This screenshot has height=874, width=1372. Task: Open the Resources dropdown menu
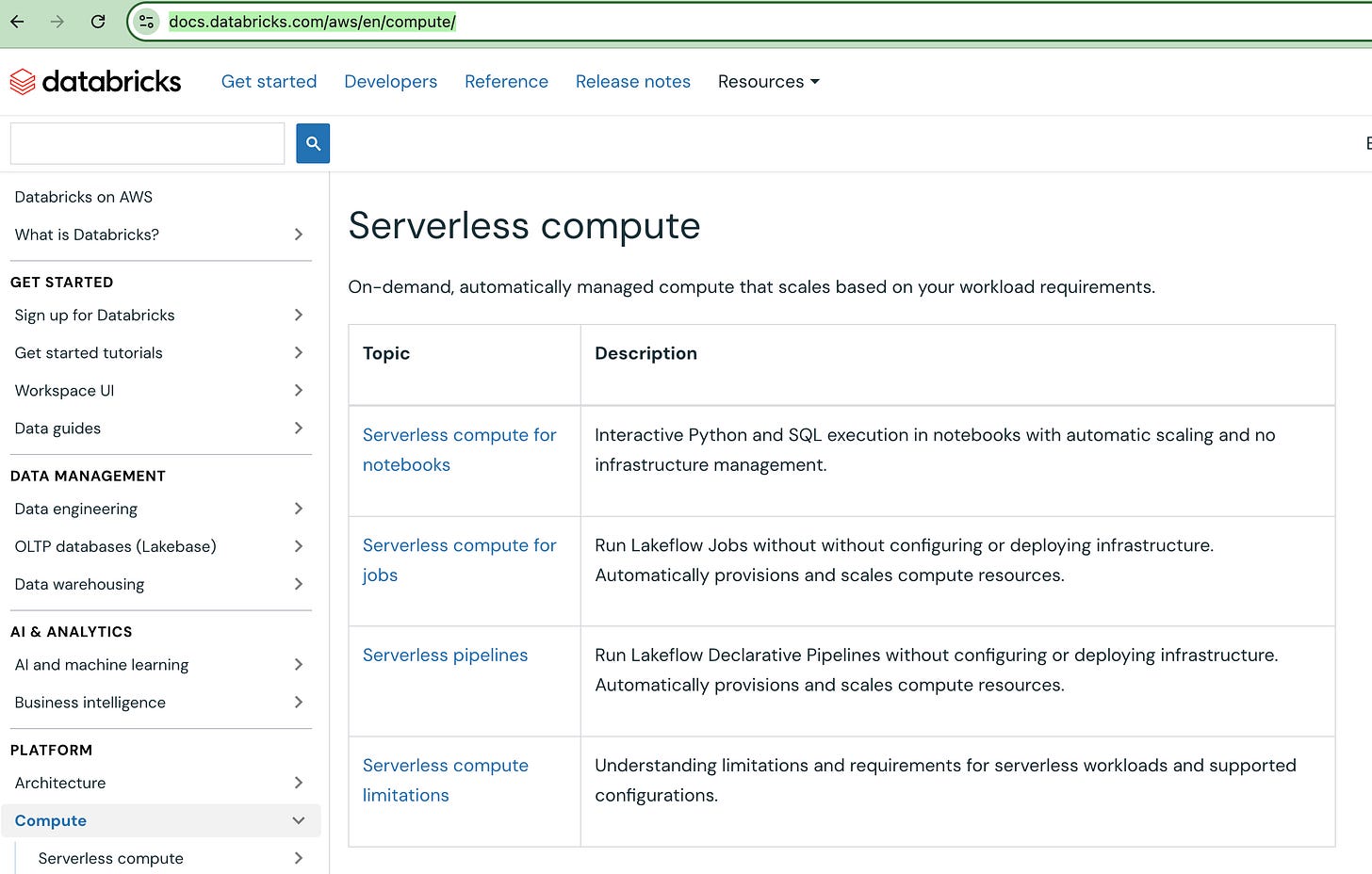point(768,82)
